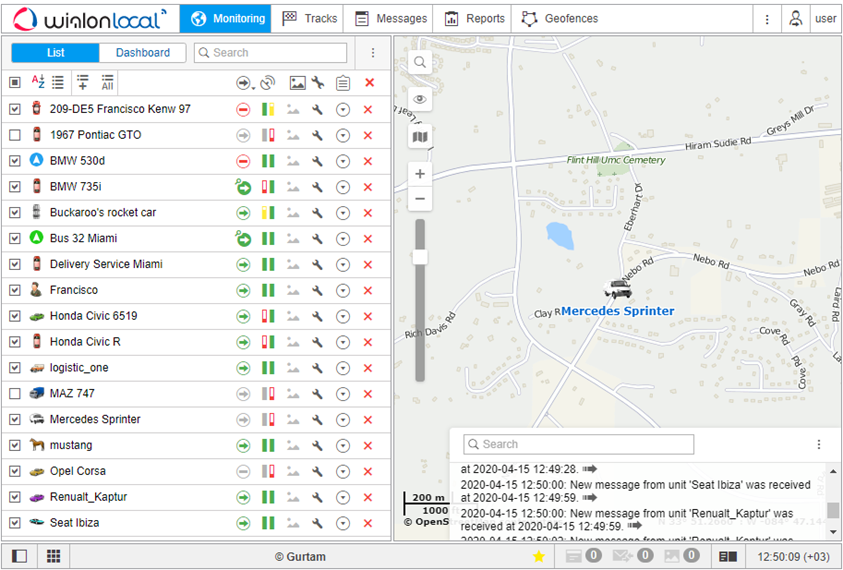This screenshot has height=570, width=843.
Task: Click the yellow star icon in bottom bar
Action: click(x=538, y=556)
